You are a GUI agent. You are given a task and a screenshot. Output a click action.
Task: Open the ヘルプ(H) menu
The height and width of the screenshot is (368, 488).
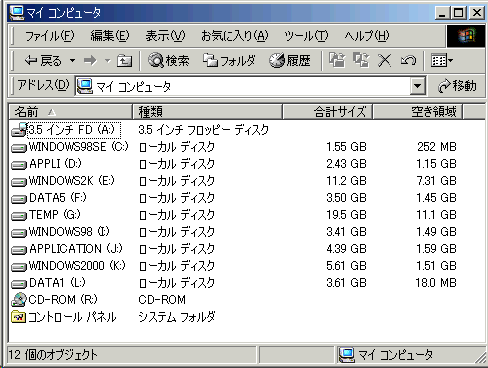tap(367, 36)
